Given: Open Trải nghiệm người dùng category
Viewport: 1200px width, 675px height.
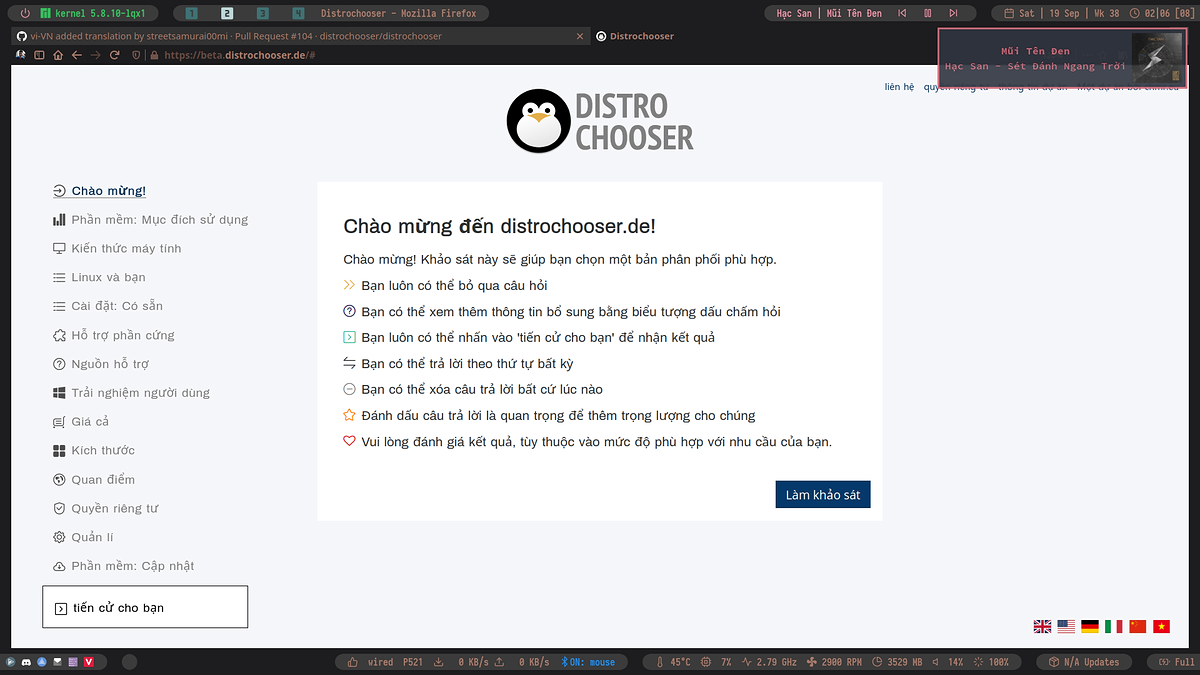Looking at the screenshot, I should (131, 393).
